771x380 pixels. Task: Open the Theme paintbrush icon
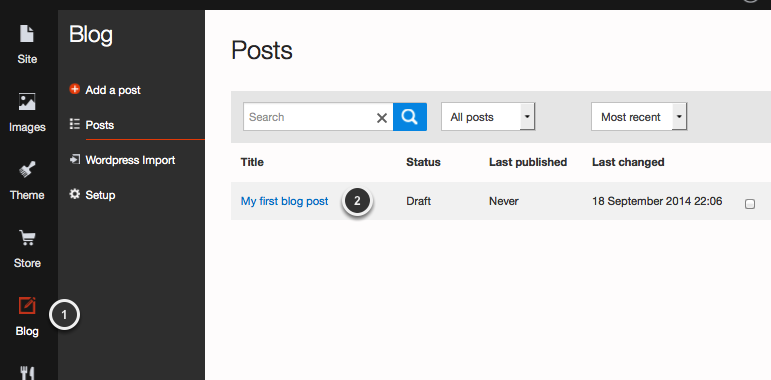click(27, 171)
